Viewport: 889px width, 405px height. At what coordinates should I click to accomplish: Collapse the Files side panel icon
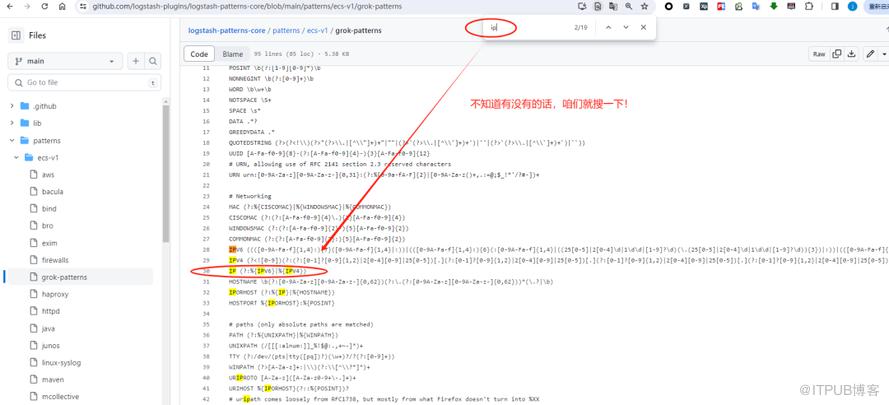tap(16, 35)
